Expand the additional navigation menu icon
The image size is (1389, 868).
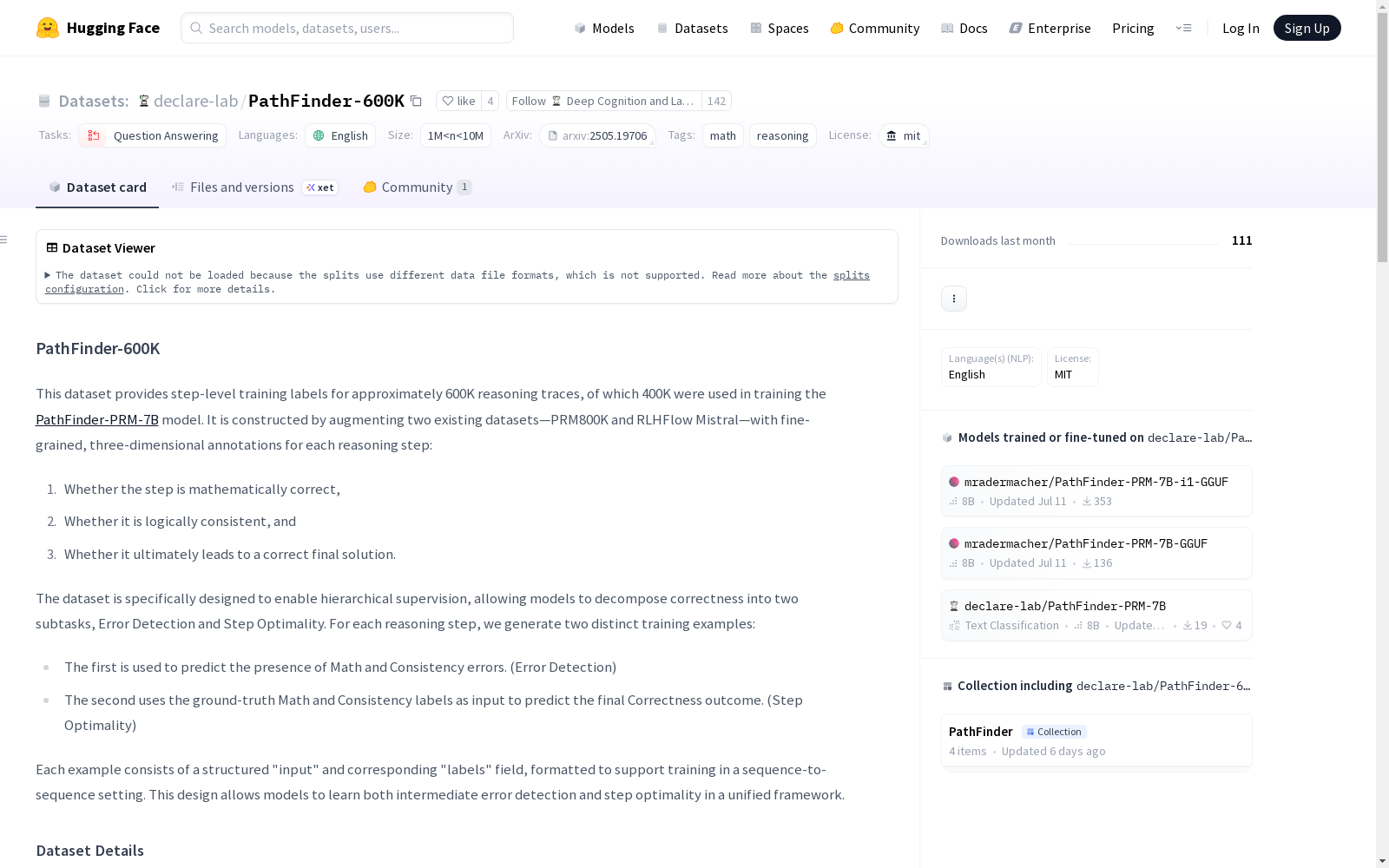coord(1183,28)
